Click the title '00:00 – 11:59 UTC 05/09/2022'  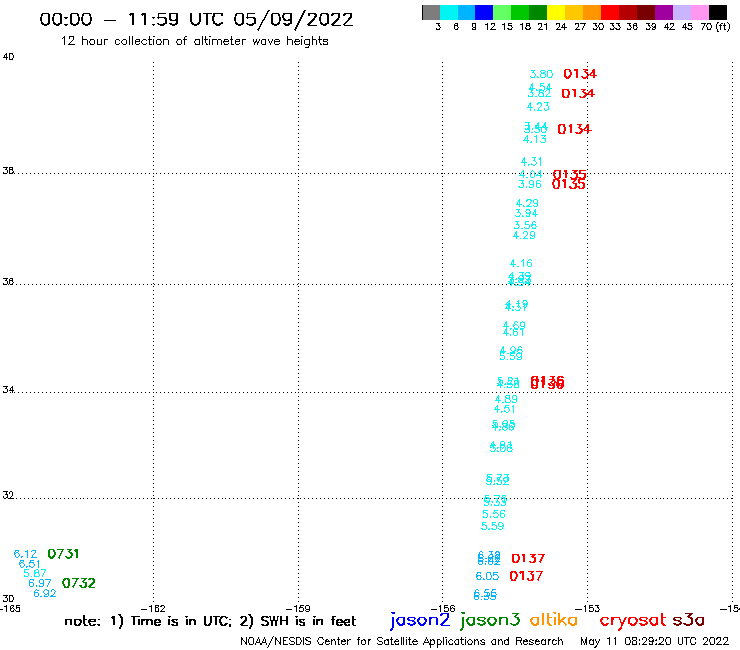click(x=196, y=20)
